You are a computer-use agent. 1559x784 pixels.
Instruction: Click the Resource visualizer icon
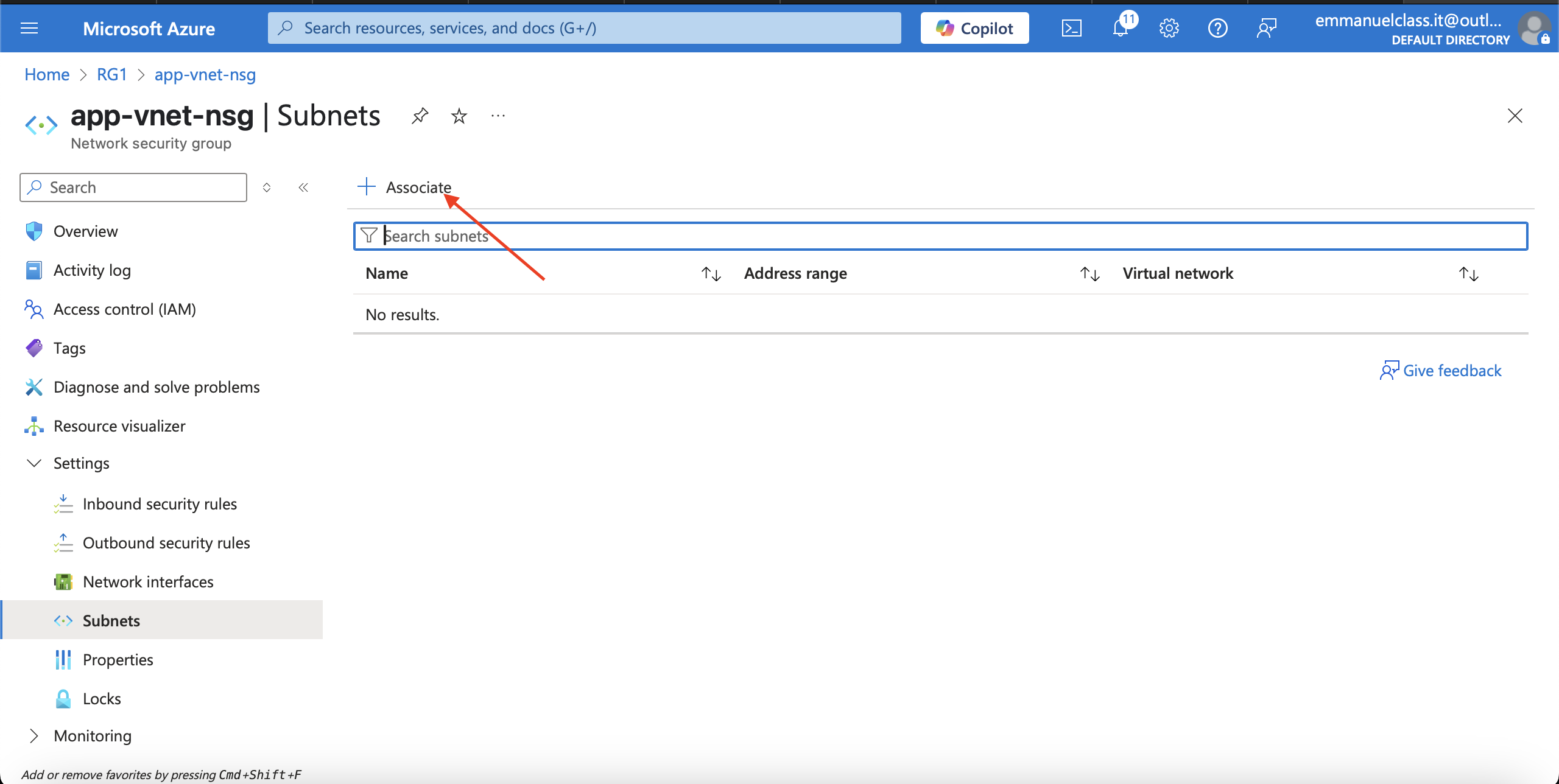point(34,426)
